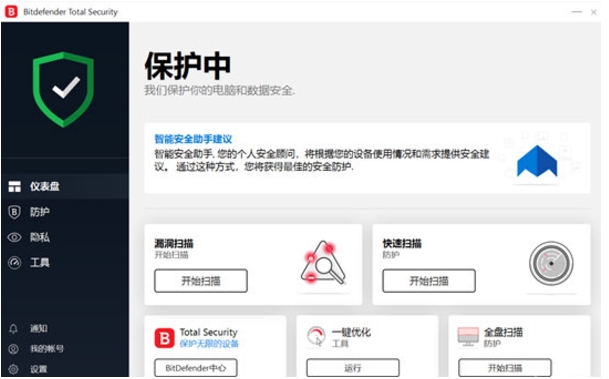Click the eye icon beside 隐私
The height and width of the screenshot is (379, 609).
click(x=14, y=237)
